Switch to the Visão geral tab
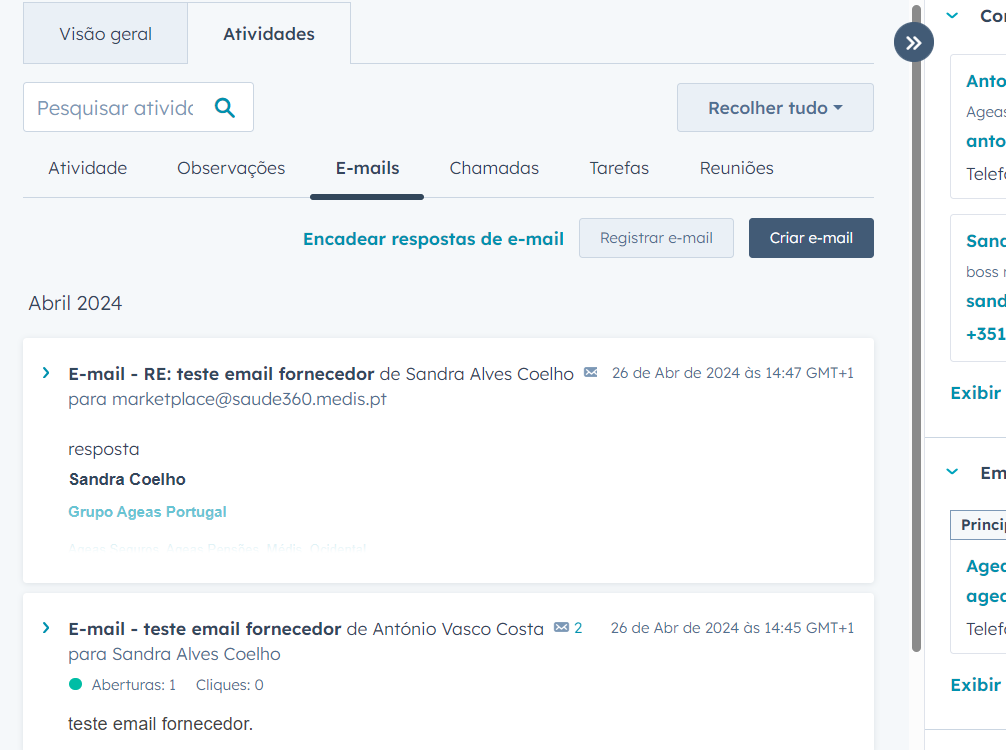 click(105, 34)
